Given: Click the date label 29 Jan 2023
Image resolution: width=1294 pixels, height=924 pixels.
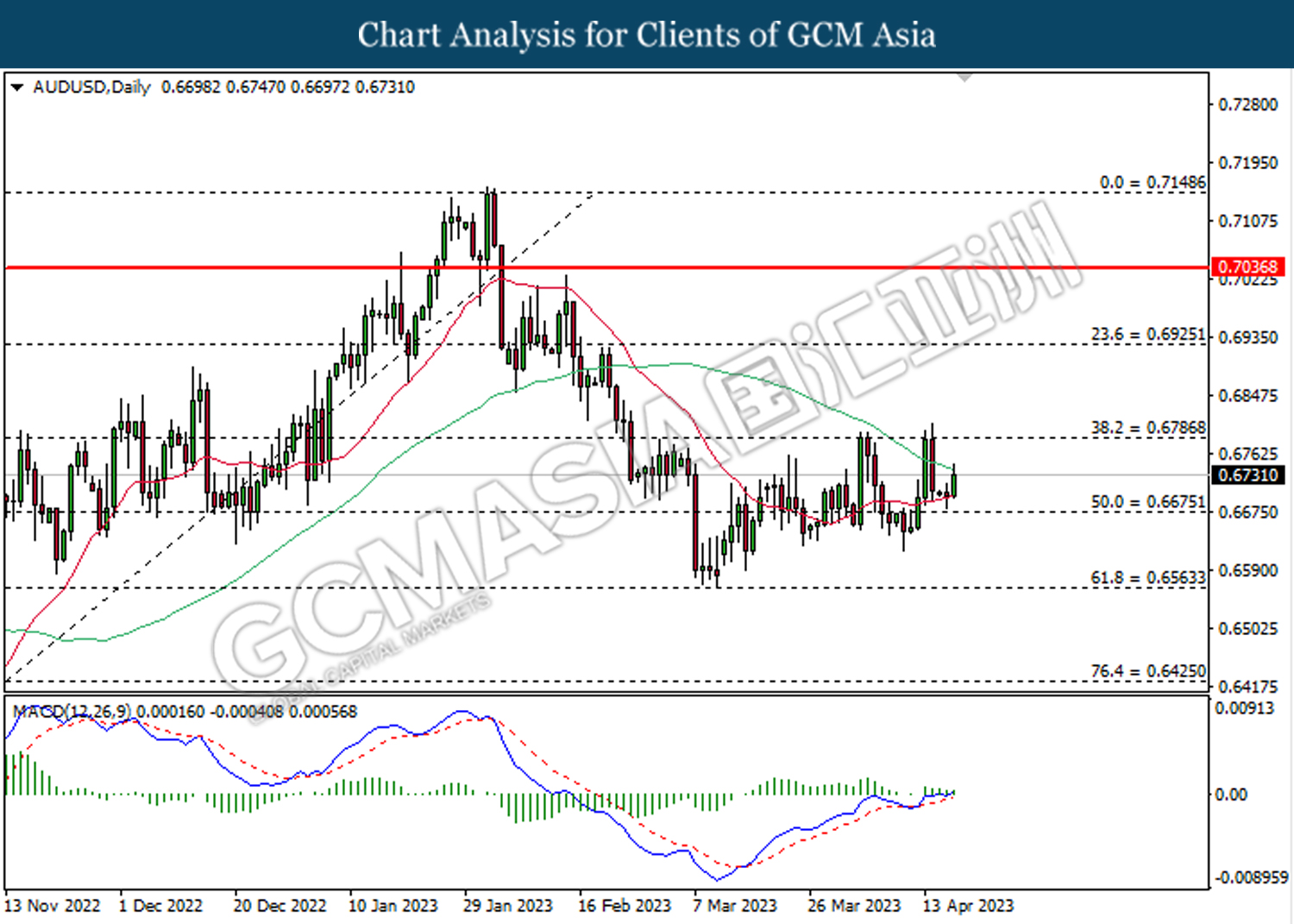Looking at the screenshot, I should 507,906.
